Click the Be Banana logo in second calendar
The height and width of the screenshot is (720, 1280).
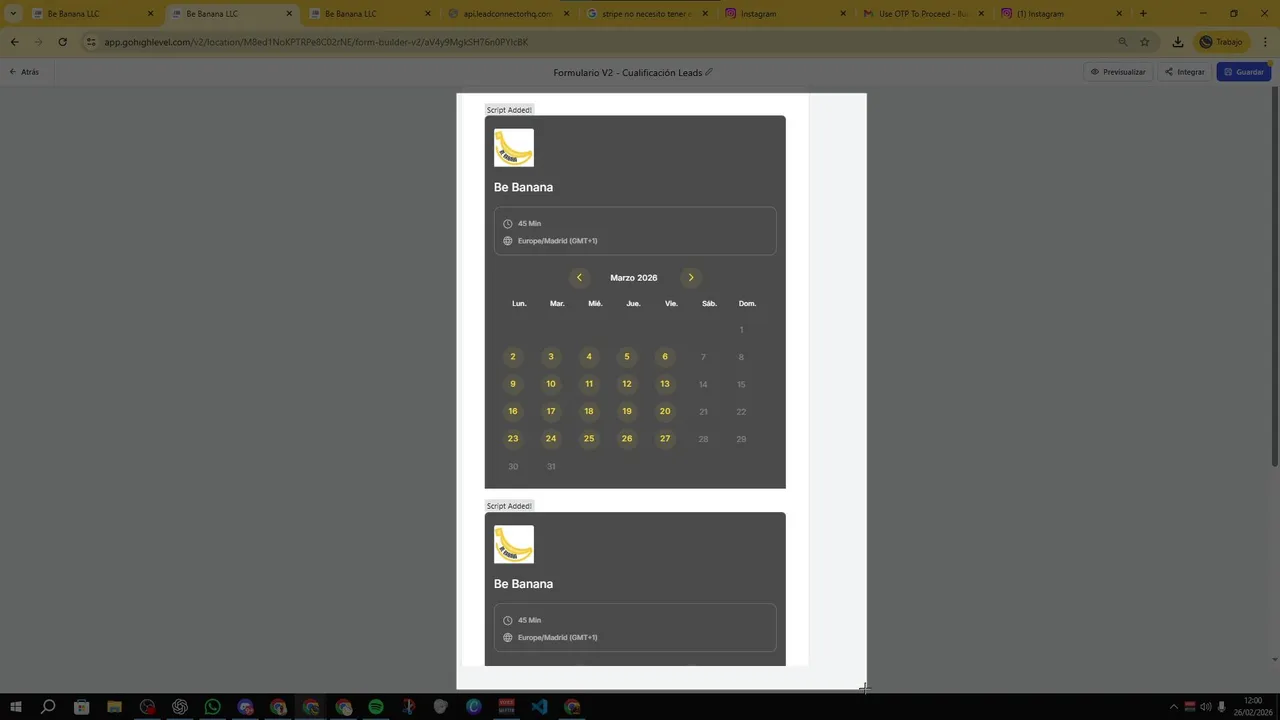pyautogui.click(x=514, y=545)
